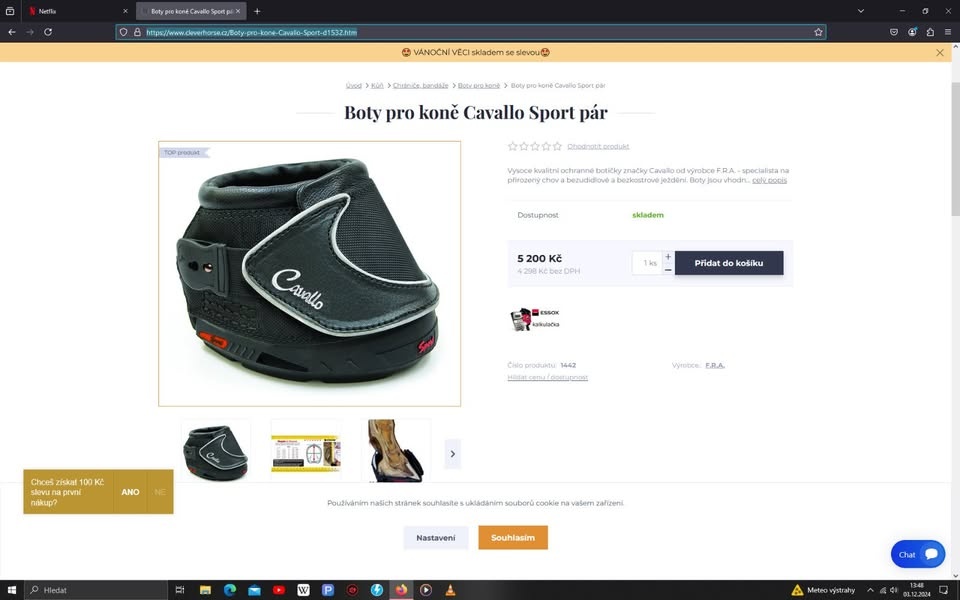Add product with Přidat do košíku

(729, 263)
